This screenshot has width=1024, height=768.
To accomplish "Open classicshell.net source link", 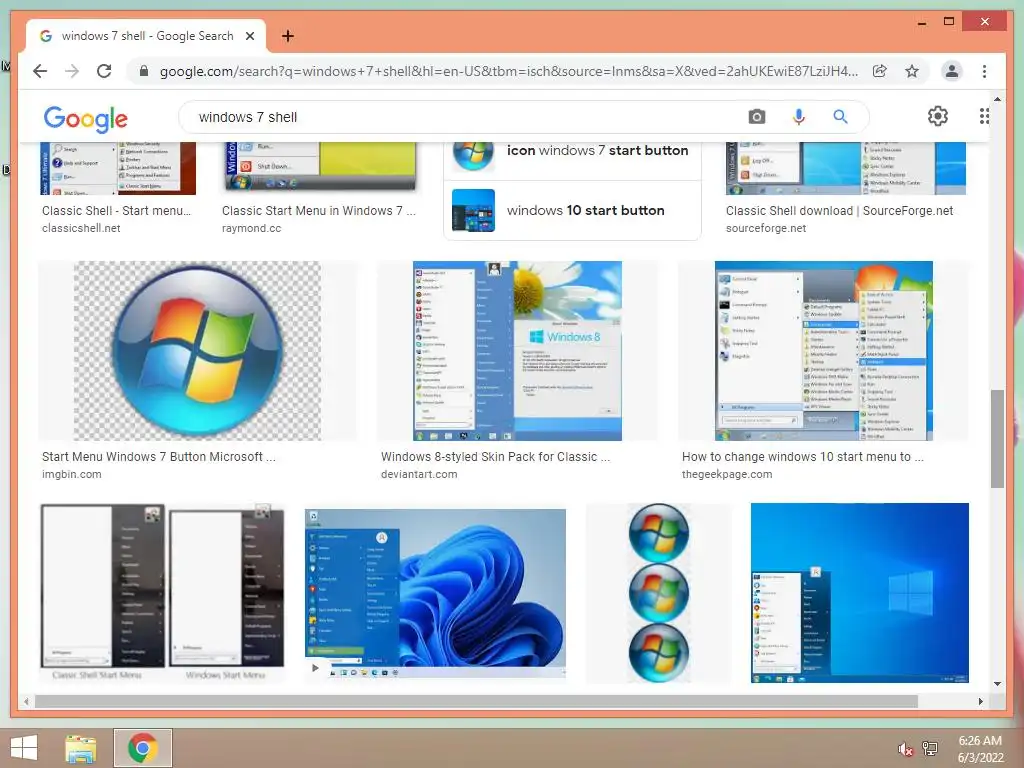I will (x=81, y=228).
